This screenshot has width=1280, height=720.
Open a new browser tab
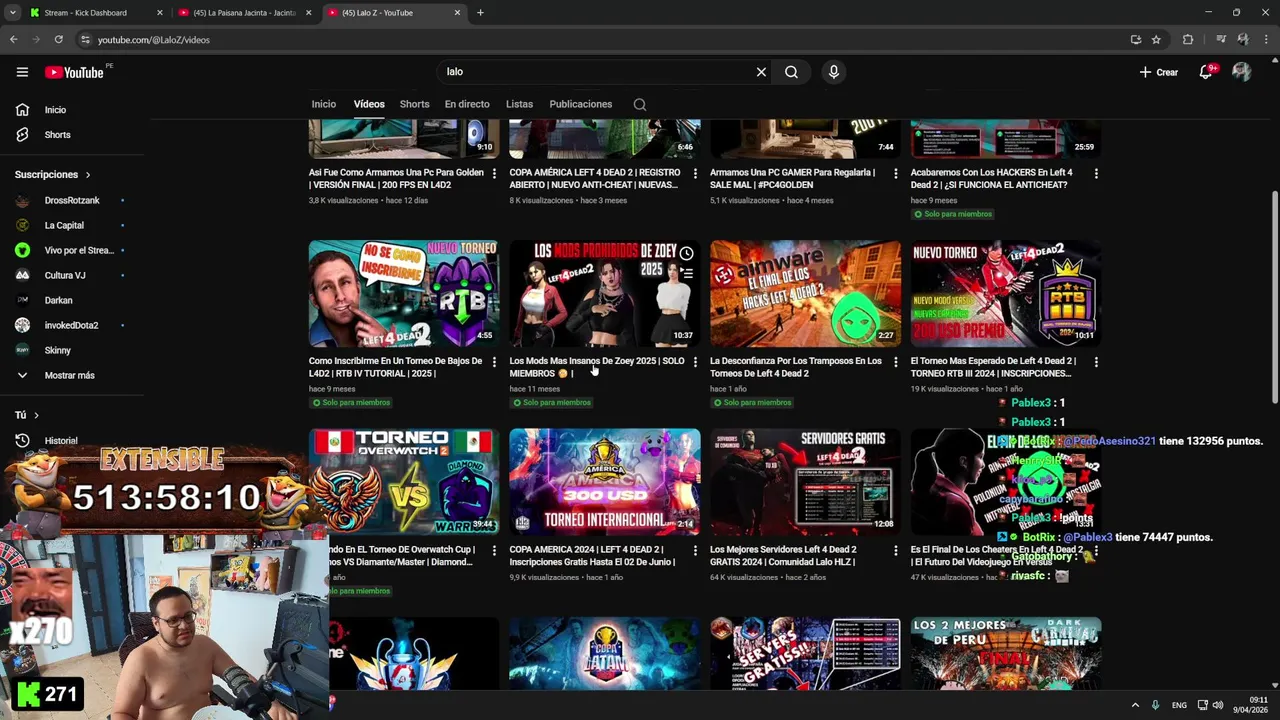coord(480,13)
